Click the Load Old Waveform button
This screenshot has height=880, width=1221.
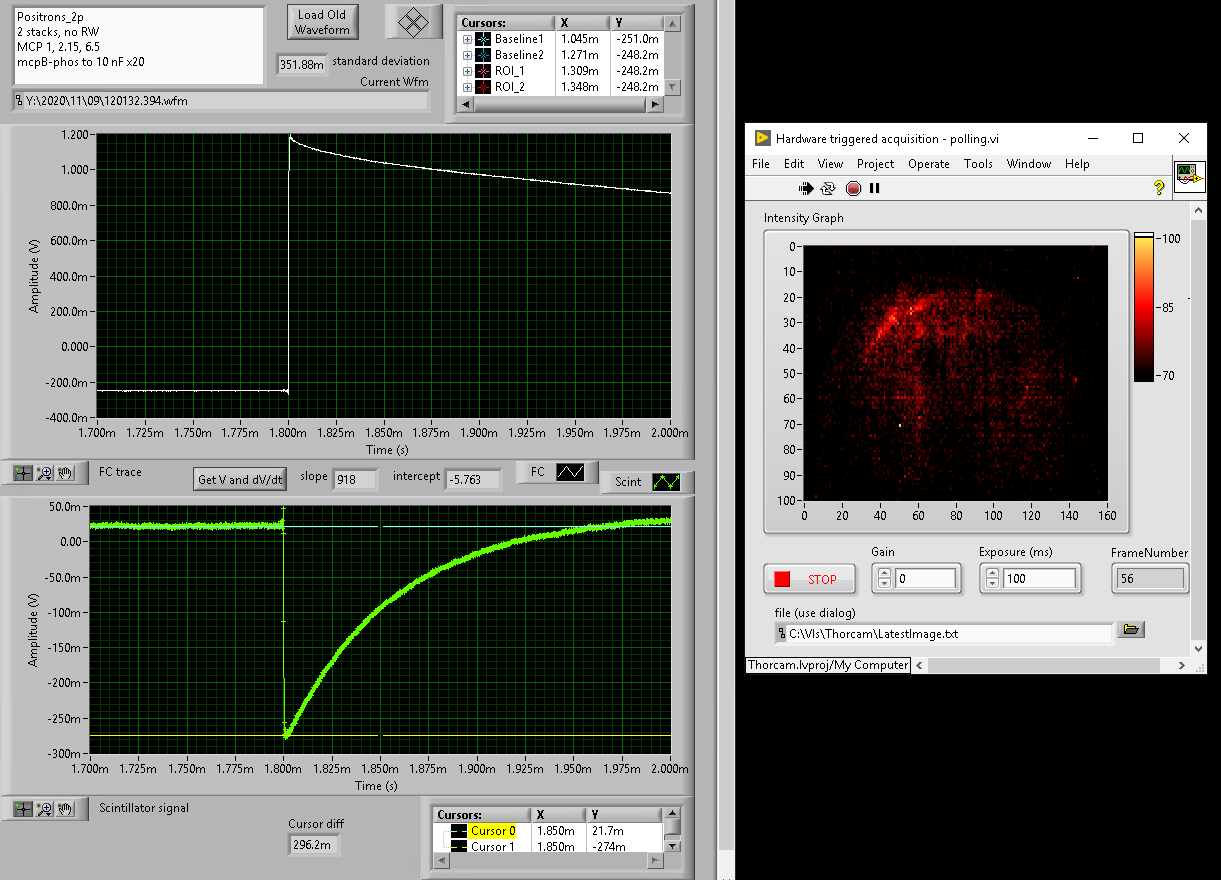322,22
